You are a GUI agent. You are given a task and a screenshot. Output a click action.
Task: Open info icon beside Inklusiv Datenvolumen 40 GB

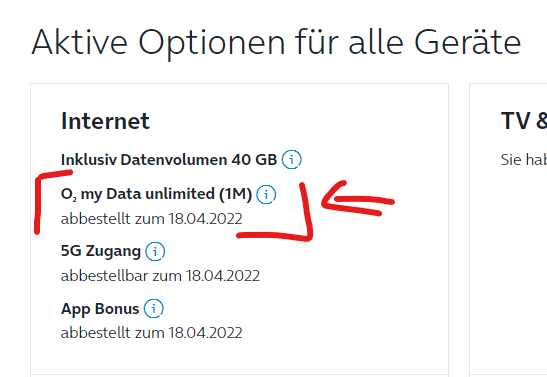pos(292,159)
